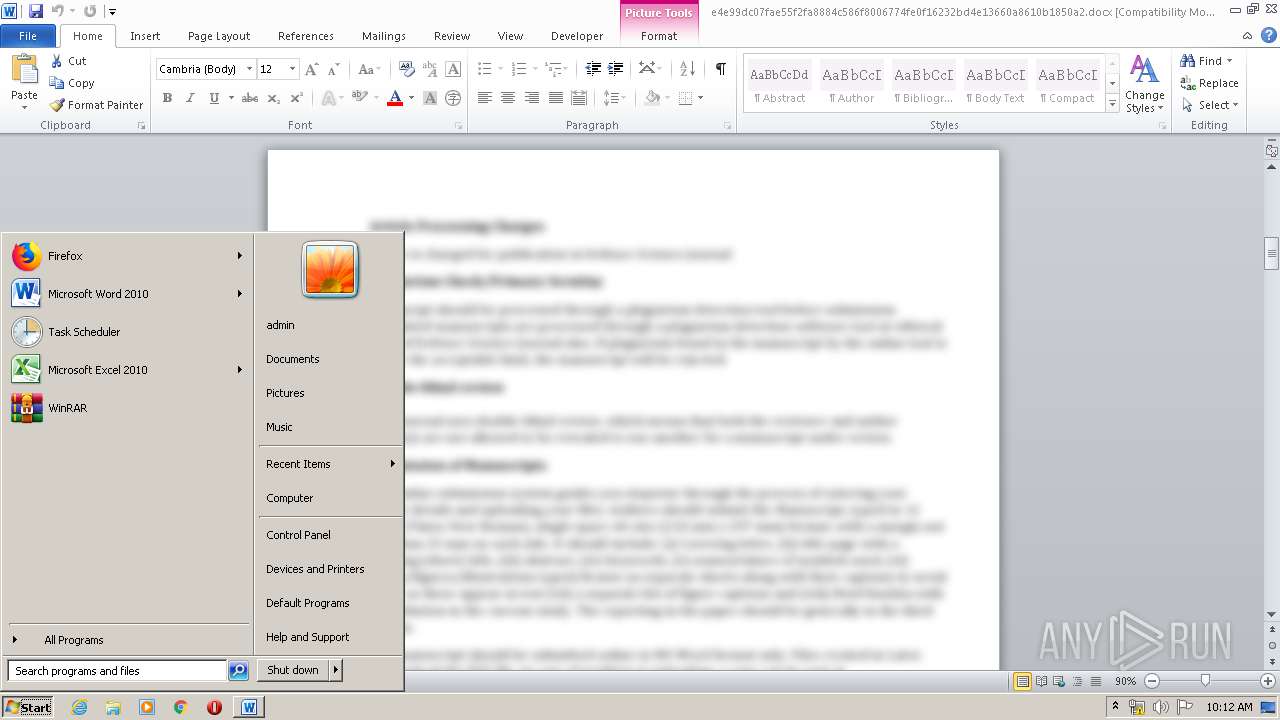The width and height of the screenshot is (1280, 720).
Task: Increase paragraph indent
Action: point(616,69)
